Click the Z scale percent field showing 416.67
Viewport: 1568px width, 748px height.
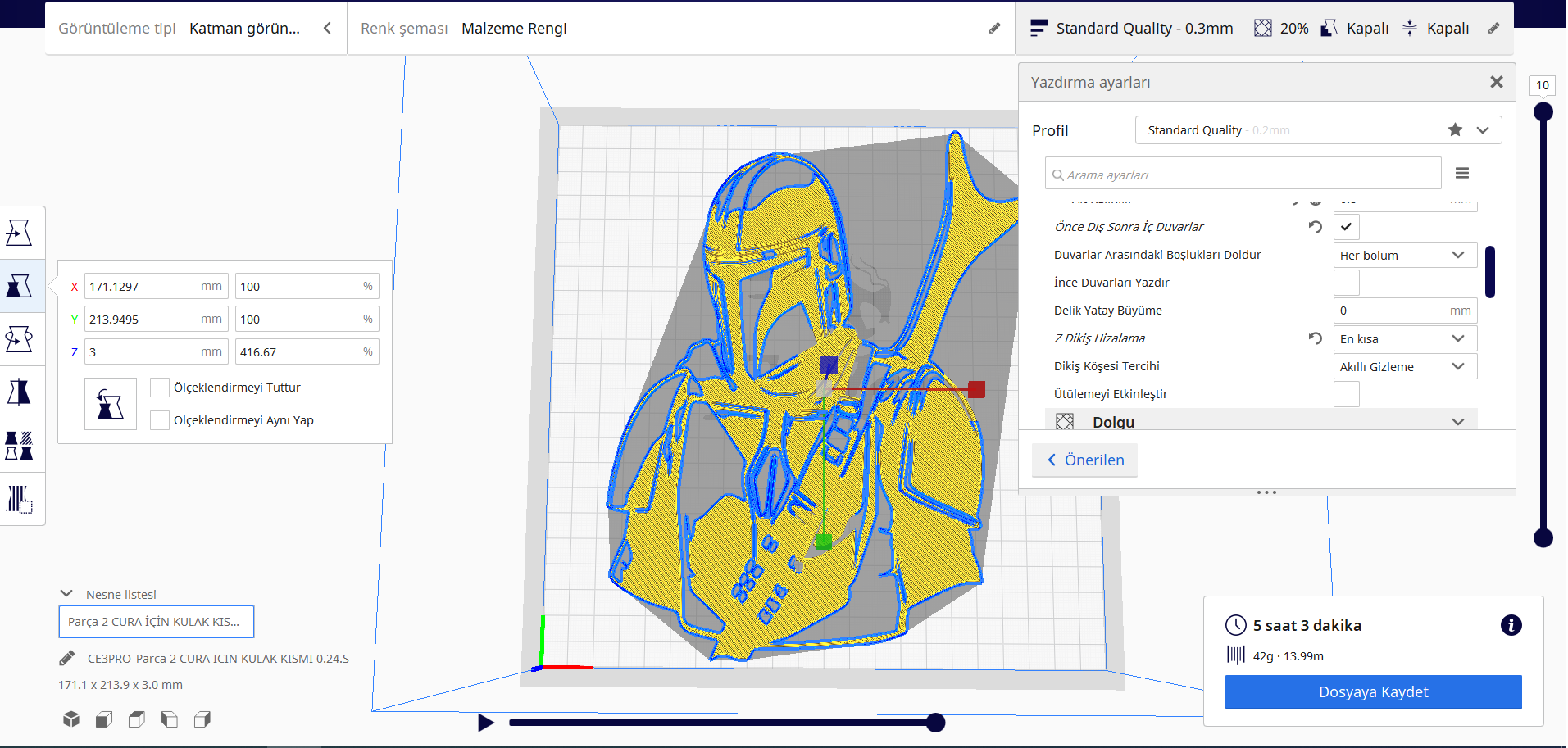click(x=307, y=351)
